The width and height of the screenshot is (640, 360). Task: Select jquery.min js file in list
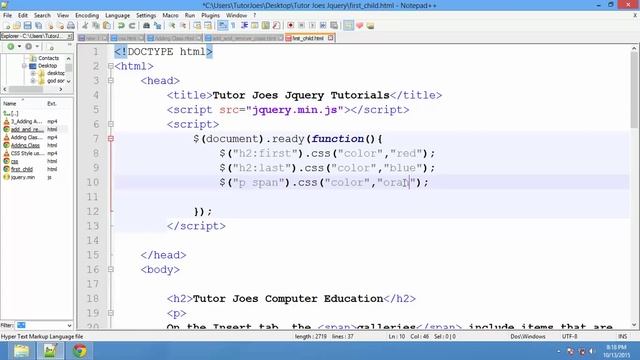(22, 178)
